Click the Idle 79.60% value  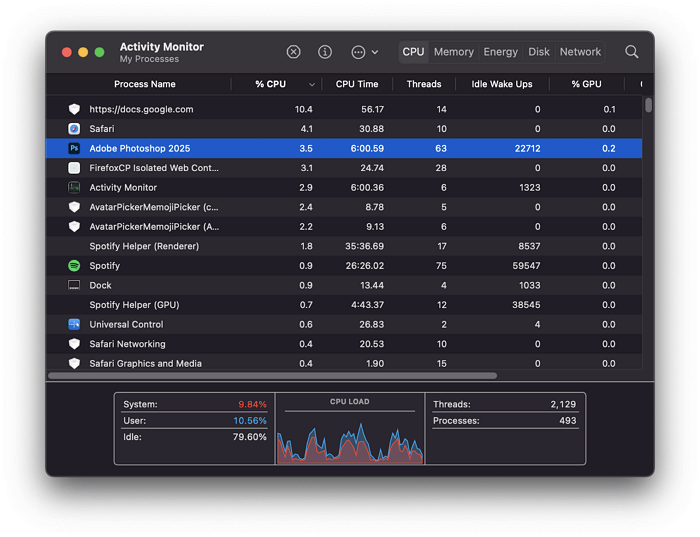click(x=250, y=437)
